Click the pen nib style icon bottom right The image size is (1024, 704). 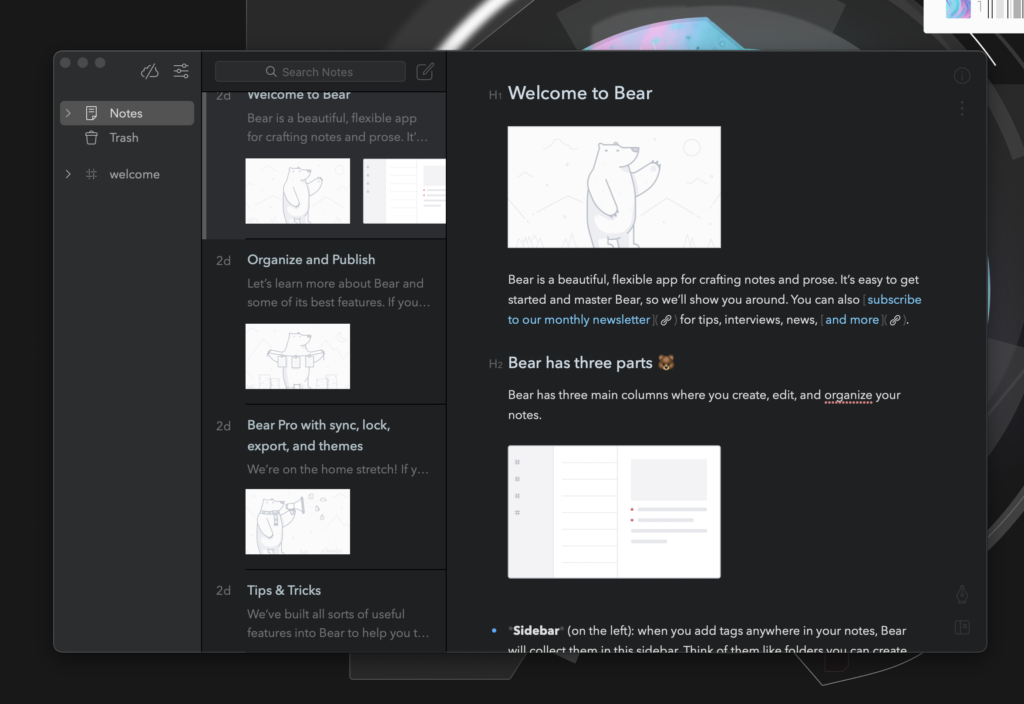pos(961,593)
